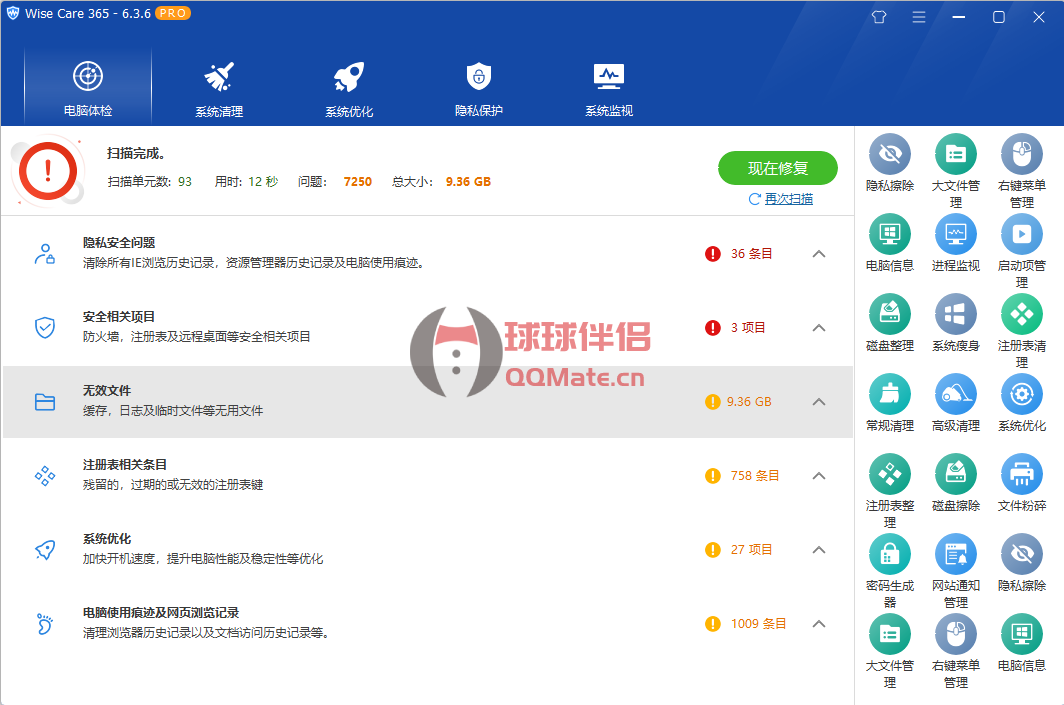Image resolution: width=1064 pixels, height=705 pixels.
Task: Start the 常规清理 common cleaner tool
Action: click(889, 395)
